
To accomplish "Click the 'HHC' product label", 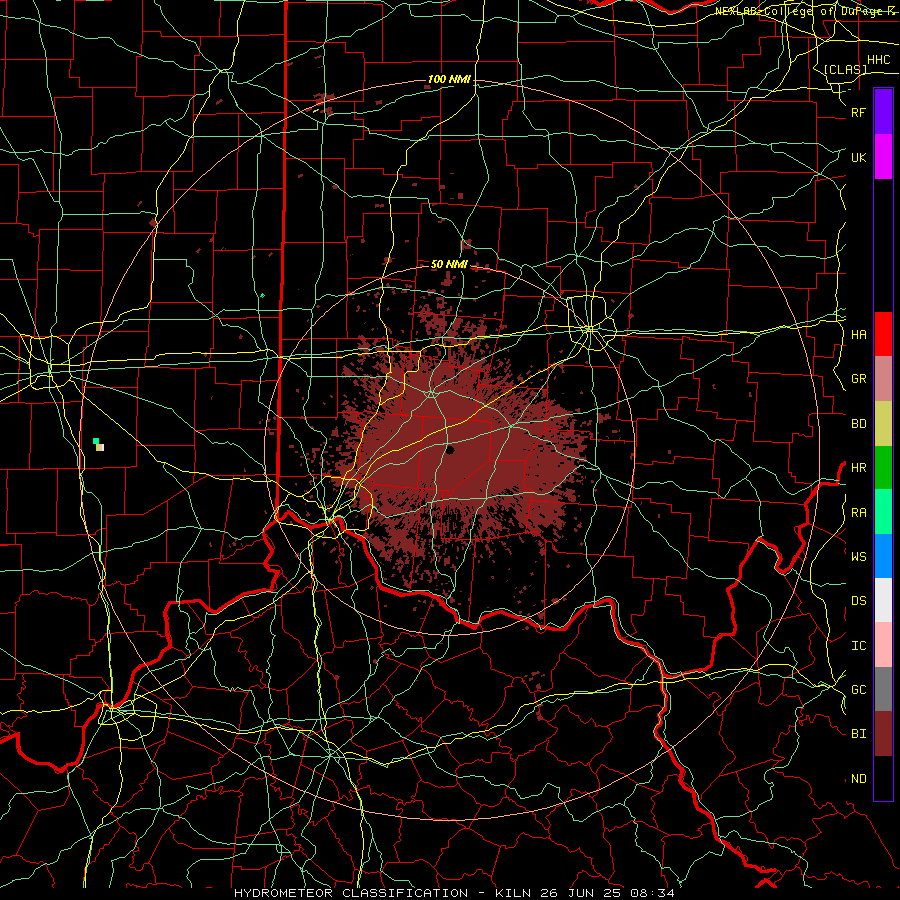I will pos(878,60).
